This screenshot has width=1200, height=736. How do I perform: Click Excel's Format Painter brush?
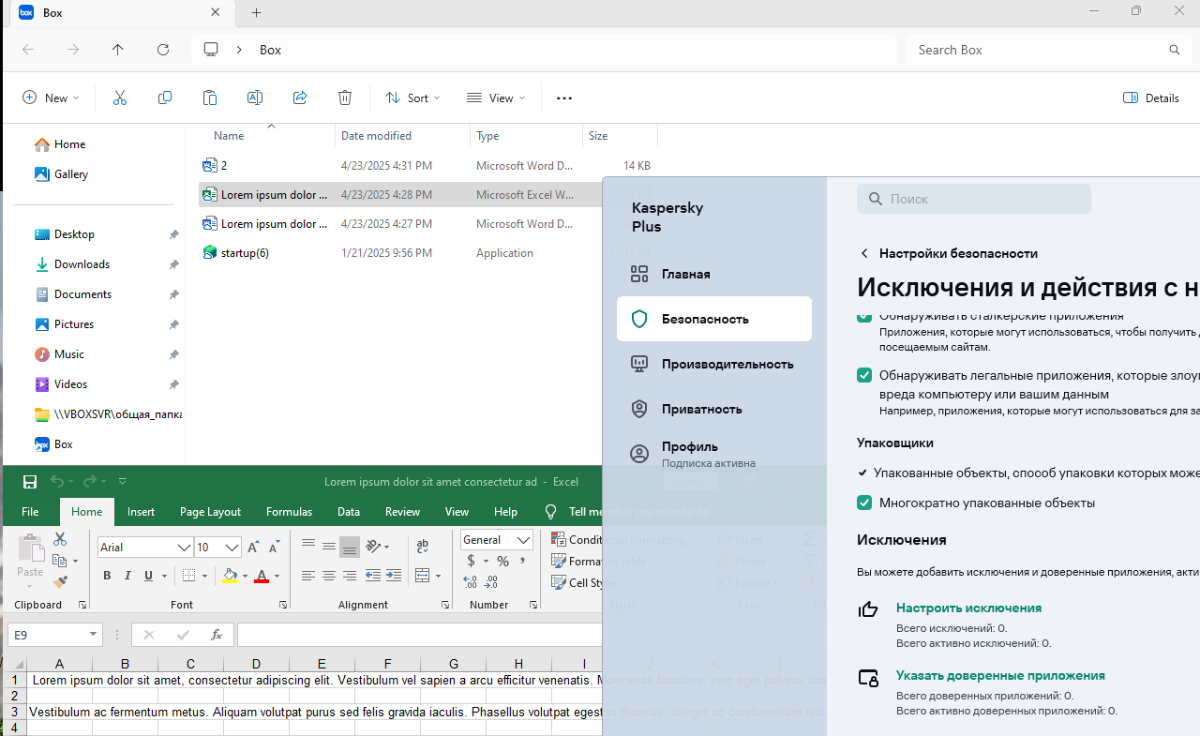point(59,580)
